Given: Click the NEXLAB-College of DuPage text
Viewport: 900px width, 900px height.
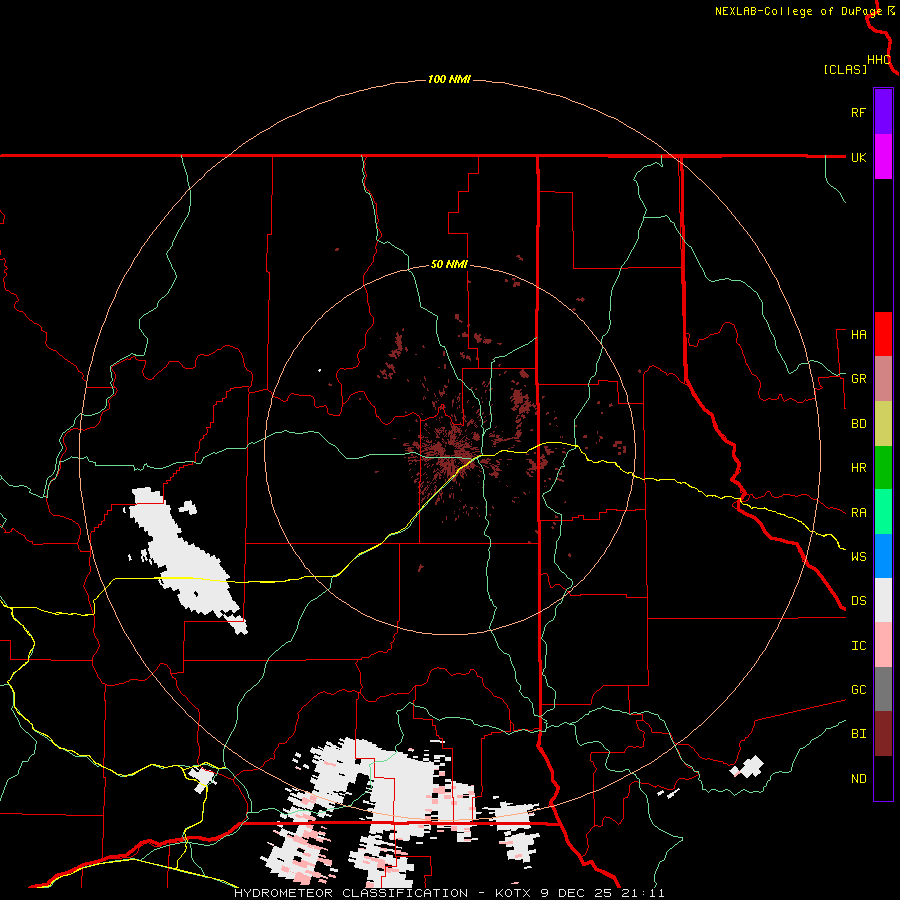Looking at the screenshot, I should tap(798, 11).
